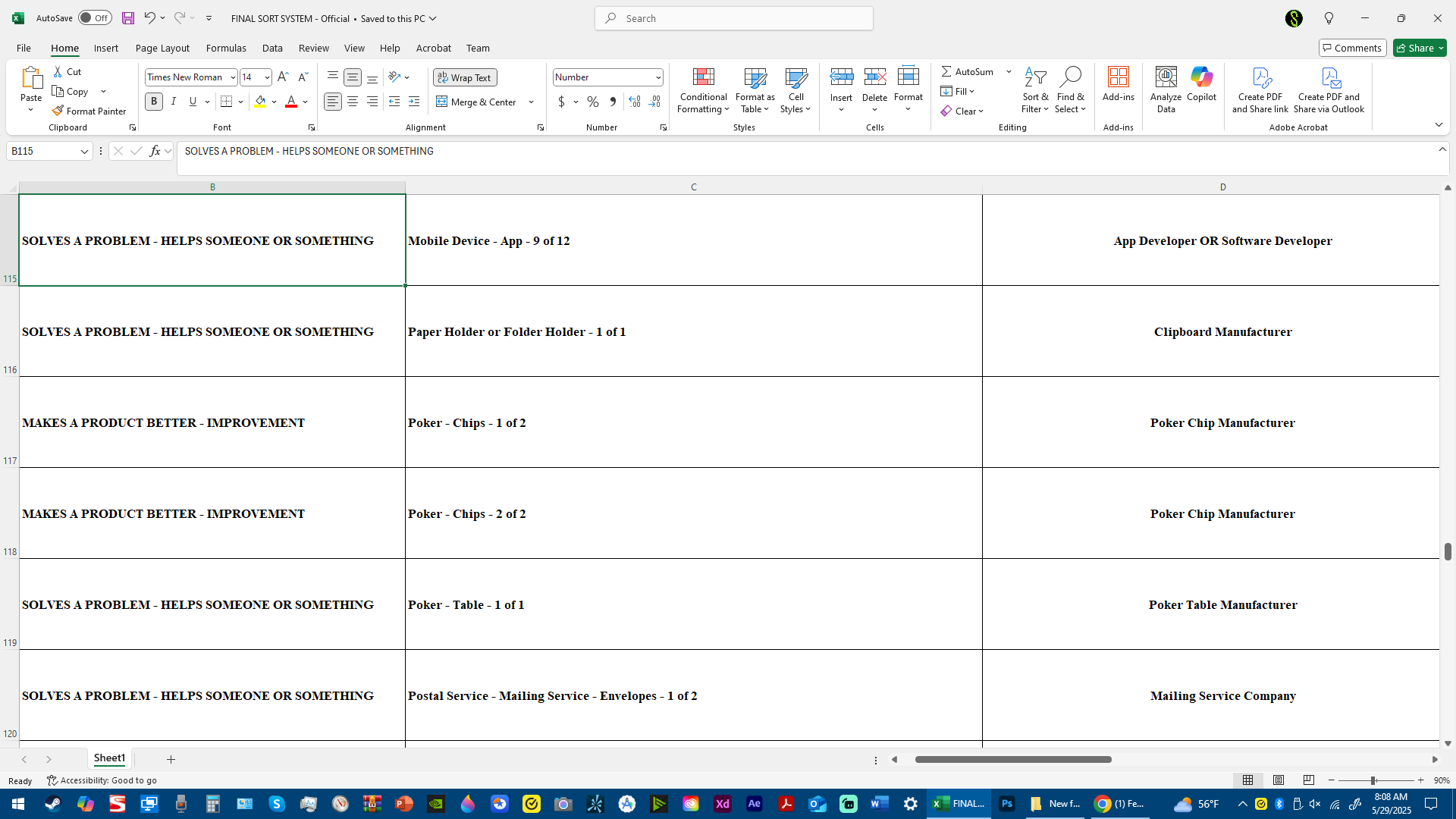Open the font name dropdown
Viewport: 1456px width, 819px height.
tap(233, 77)
